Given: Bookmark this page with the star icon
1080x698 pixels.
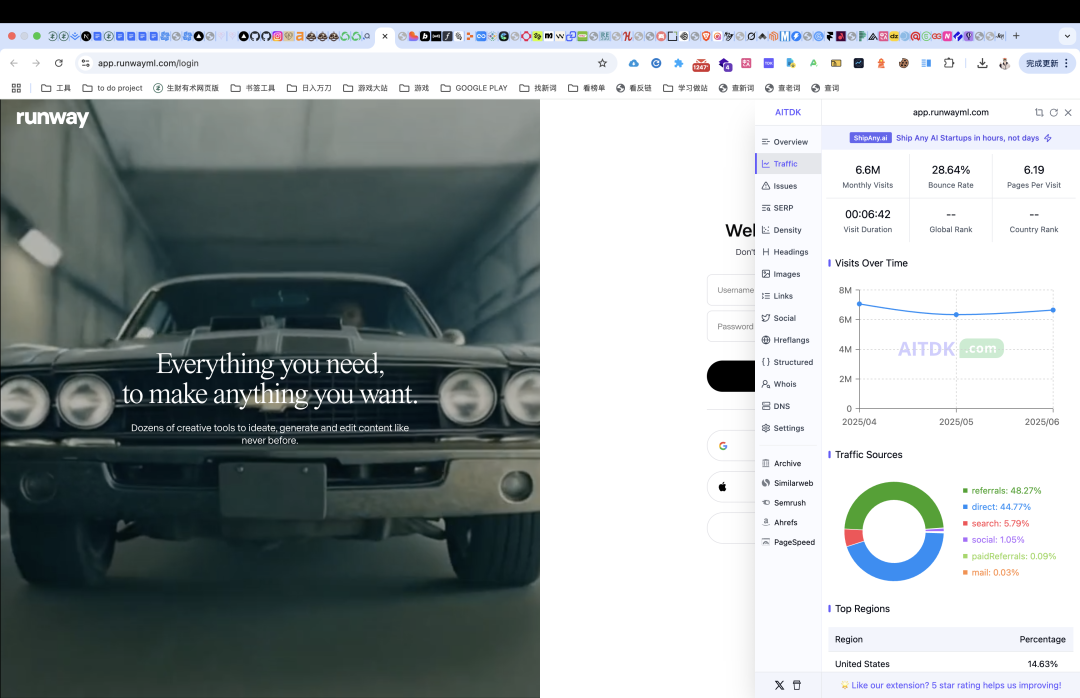Looking at the screenshot, I should (603, 63).
